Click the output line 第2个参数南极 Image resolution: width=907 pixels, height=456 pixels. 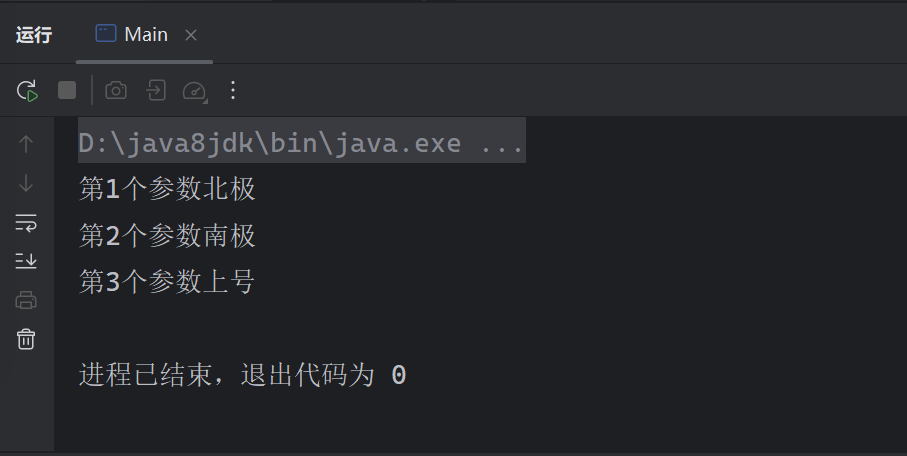pos(167,236)
